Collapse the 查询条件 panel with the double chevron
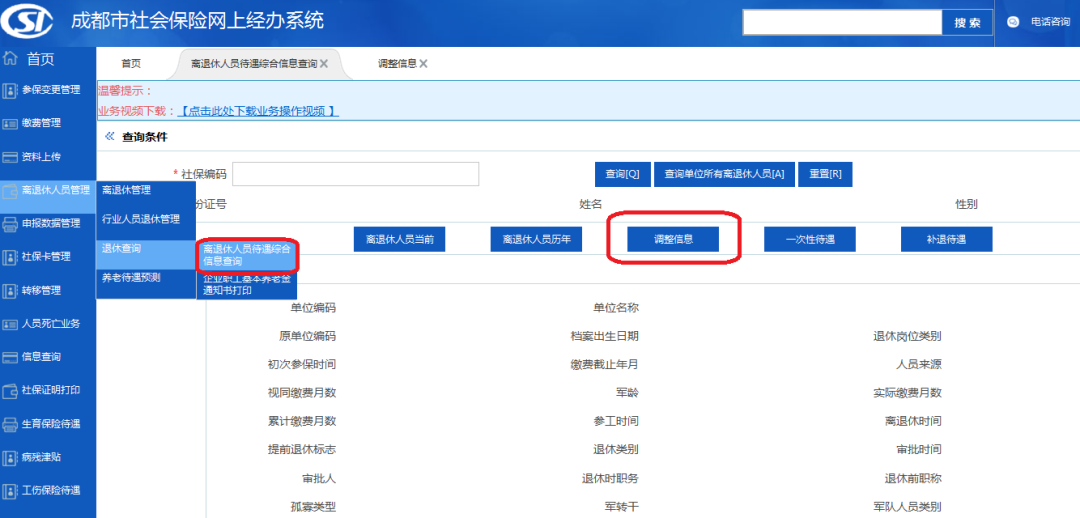 pos(109,136)
